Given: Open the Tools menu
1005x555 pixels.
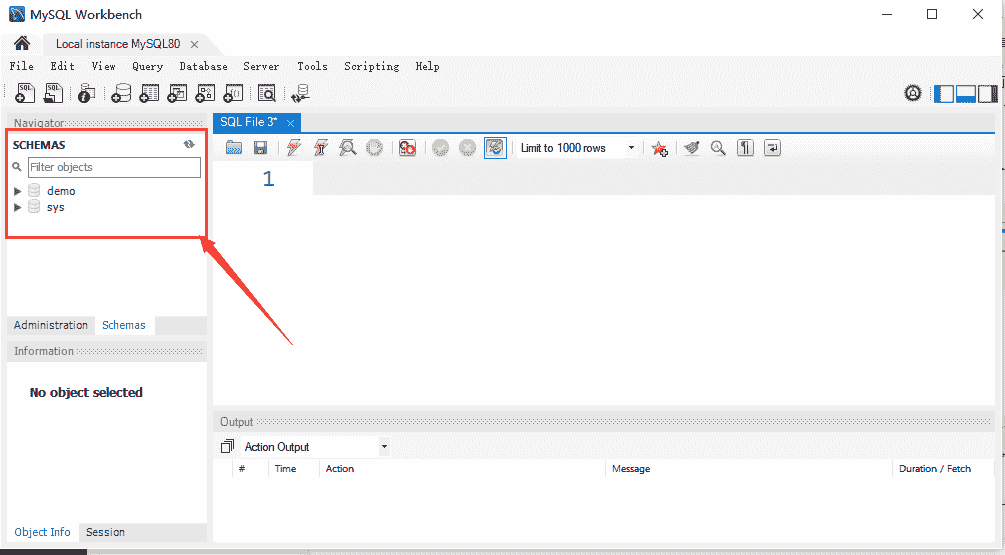Looking at the screenshot, I should pyautogui.click(x=312, y=66).
